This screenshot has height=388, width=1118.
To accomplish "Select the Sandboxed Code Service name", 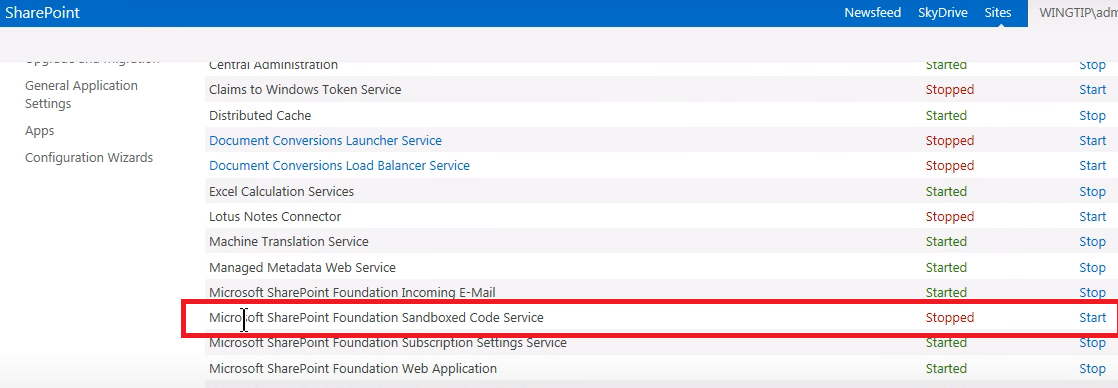I will 376,317.
